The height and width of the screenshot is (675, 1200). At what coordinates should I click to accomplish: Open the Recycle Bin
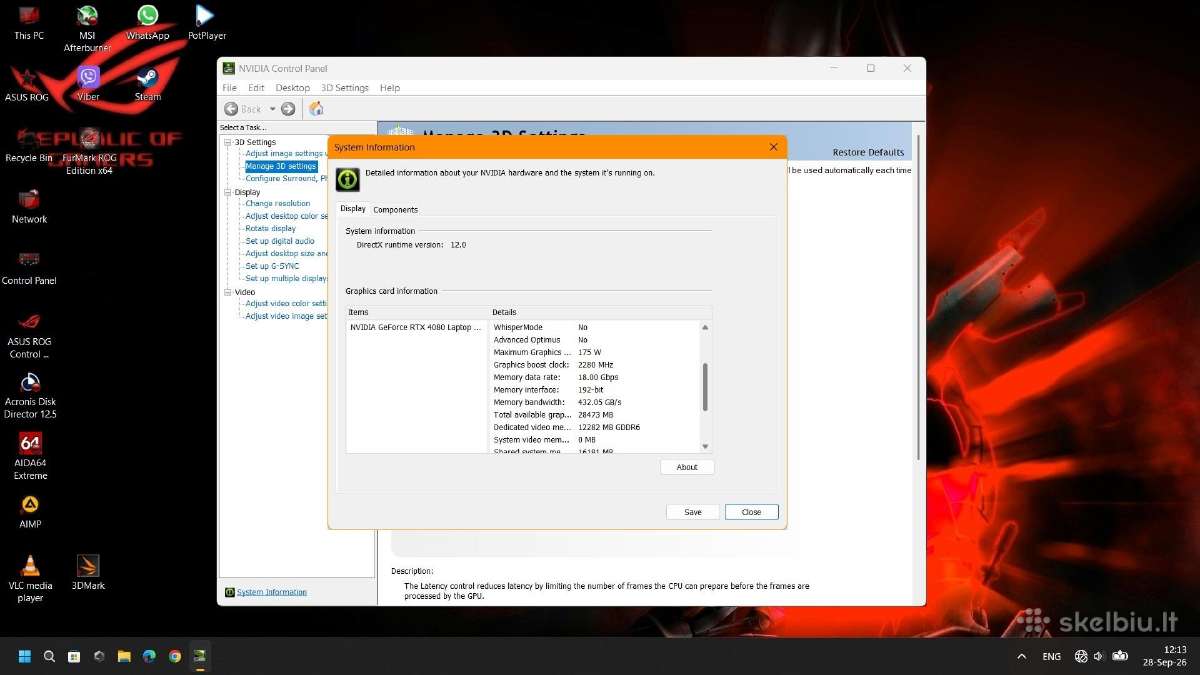pos(29,145)
